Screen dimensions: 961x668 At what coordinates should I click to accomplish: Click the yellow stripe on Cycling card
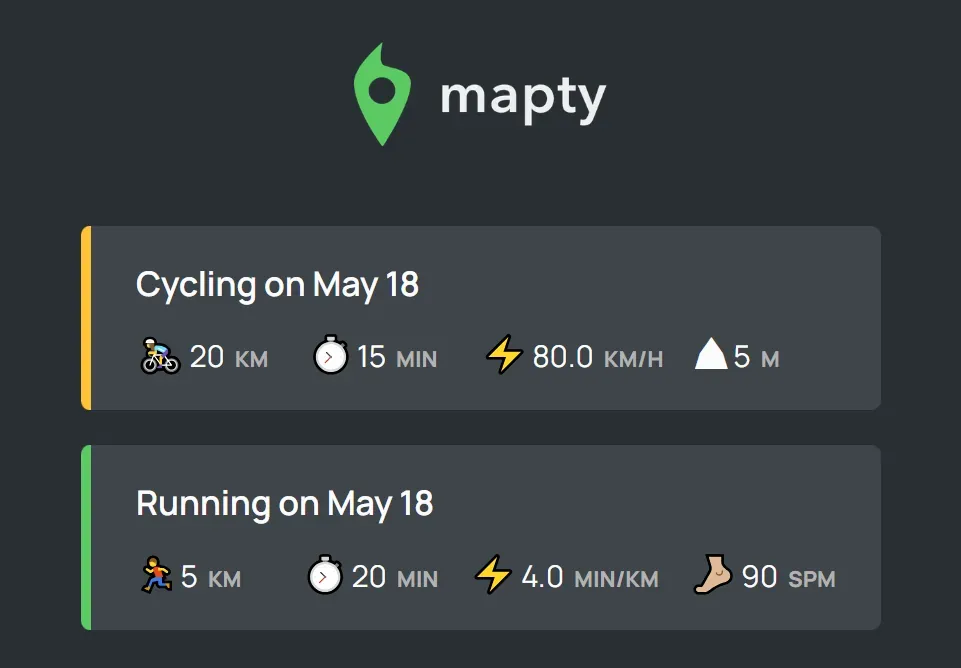(86, 318)
